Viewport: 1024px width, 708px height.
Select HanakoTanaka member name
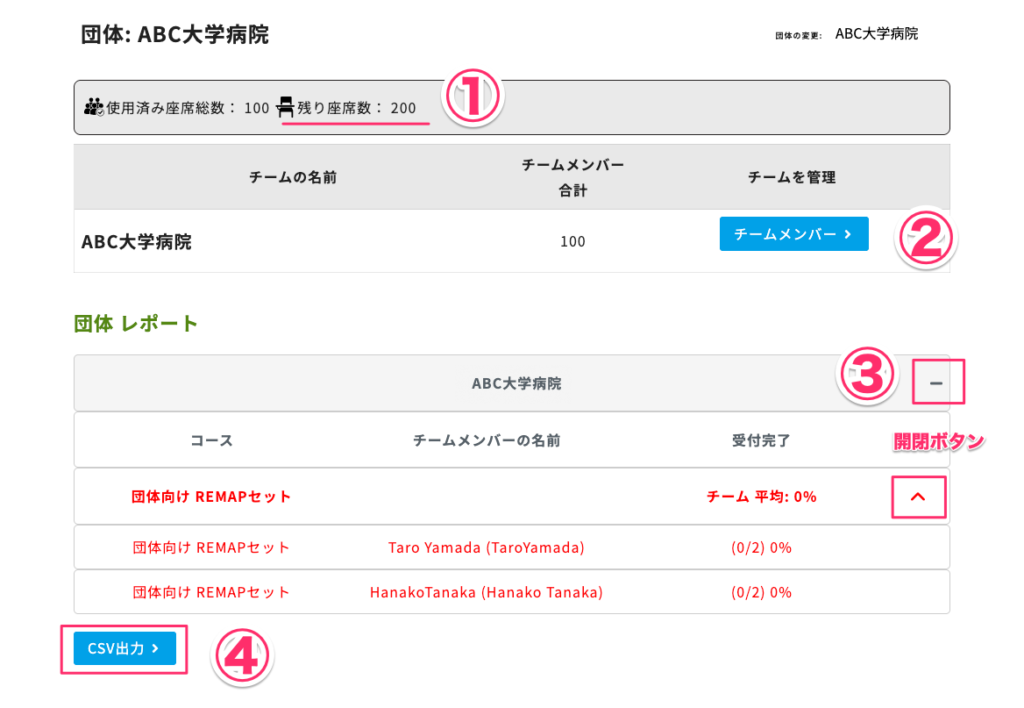(486, 593)
